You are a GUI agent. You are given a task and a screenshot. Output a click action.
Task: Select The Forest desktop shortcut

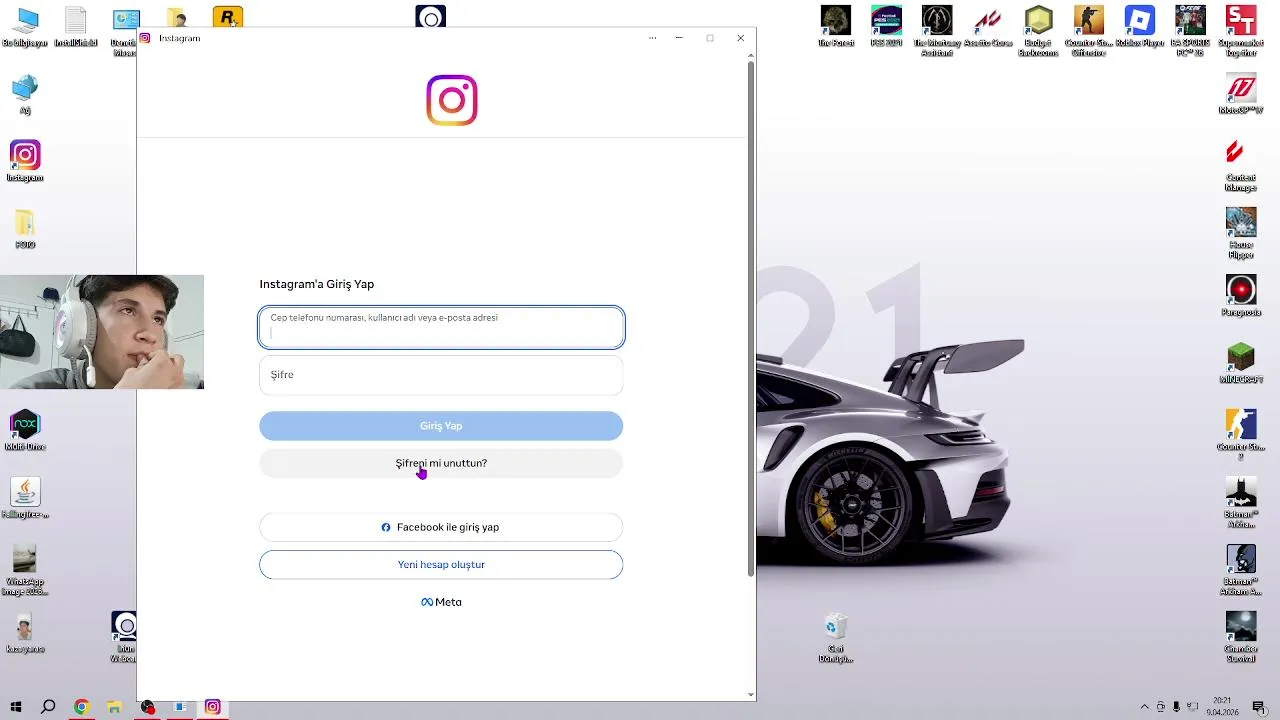point(836,27)
